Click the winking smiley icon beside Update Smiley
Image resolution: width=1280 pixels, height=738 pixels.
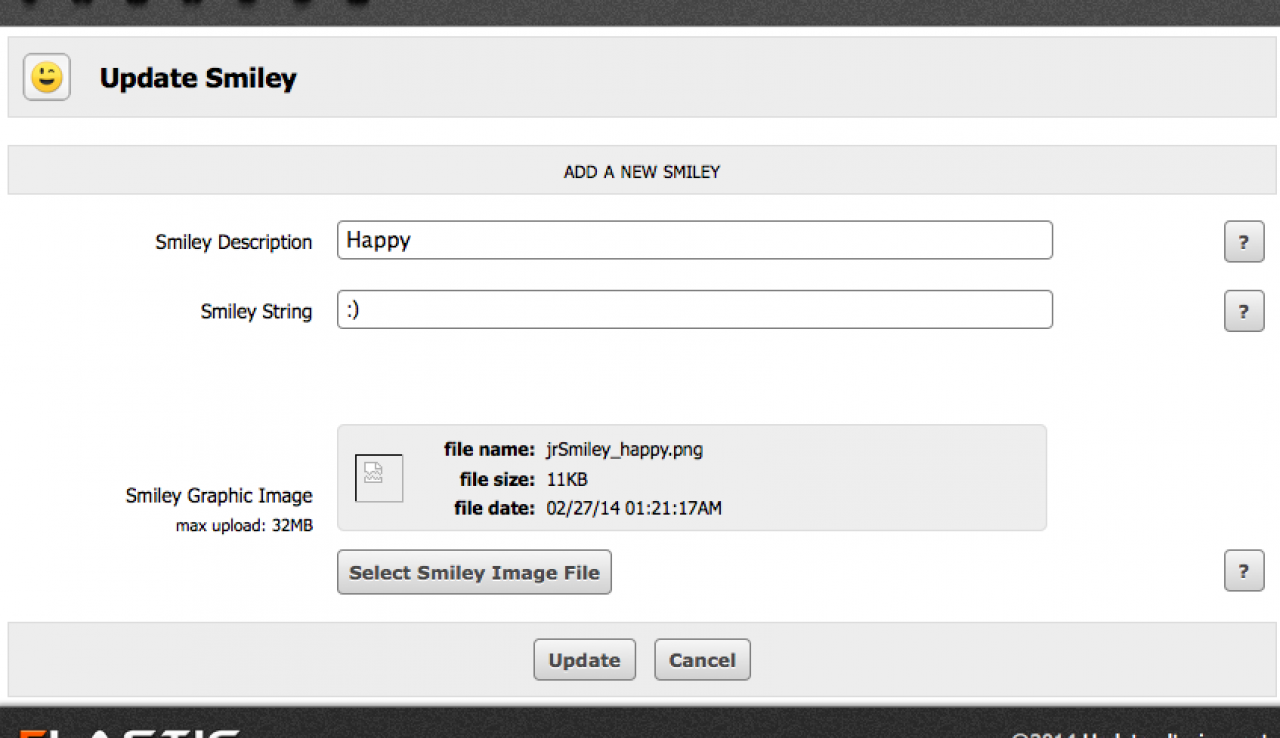click(x=47, y=77)
